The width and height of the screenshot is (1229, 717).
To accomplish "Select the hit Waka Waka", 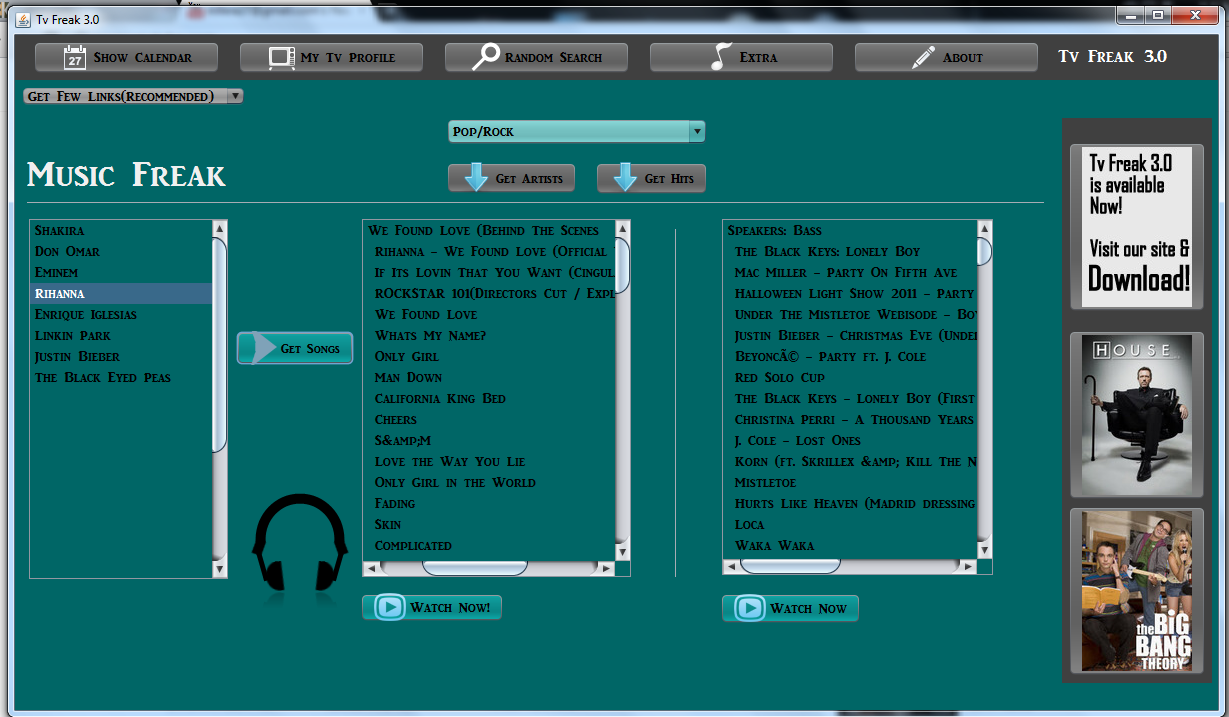I will 850,545.
